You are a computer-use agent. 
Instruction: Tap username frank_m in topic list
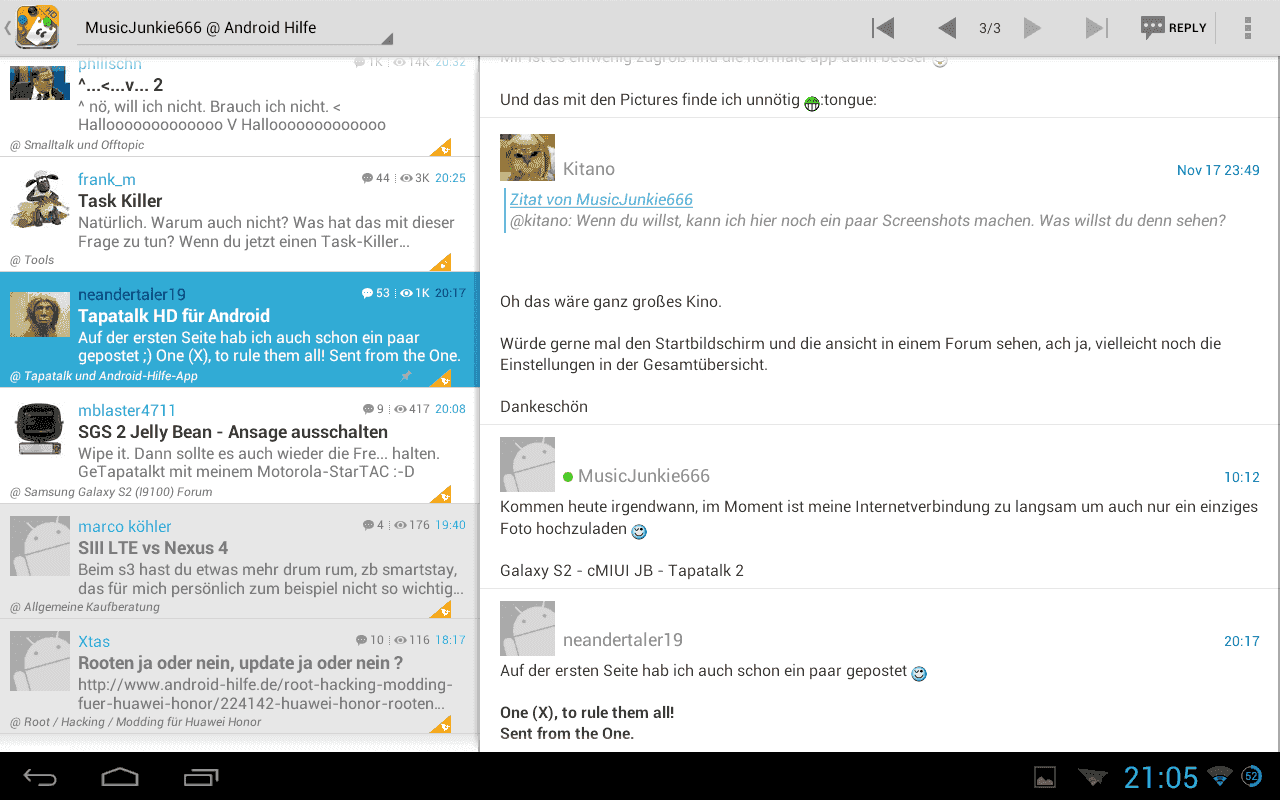(107, 179)
